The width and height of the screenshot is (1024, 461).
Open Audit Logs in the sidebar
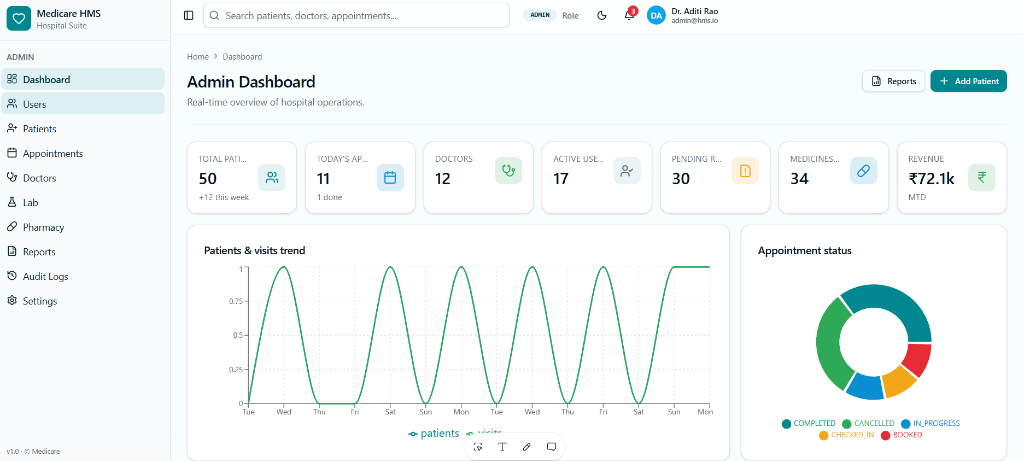point(83,276)
